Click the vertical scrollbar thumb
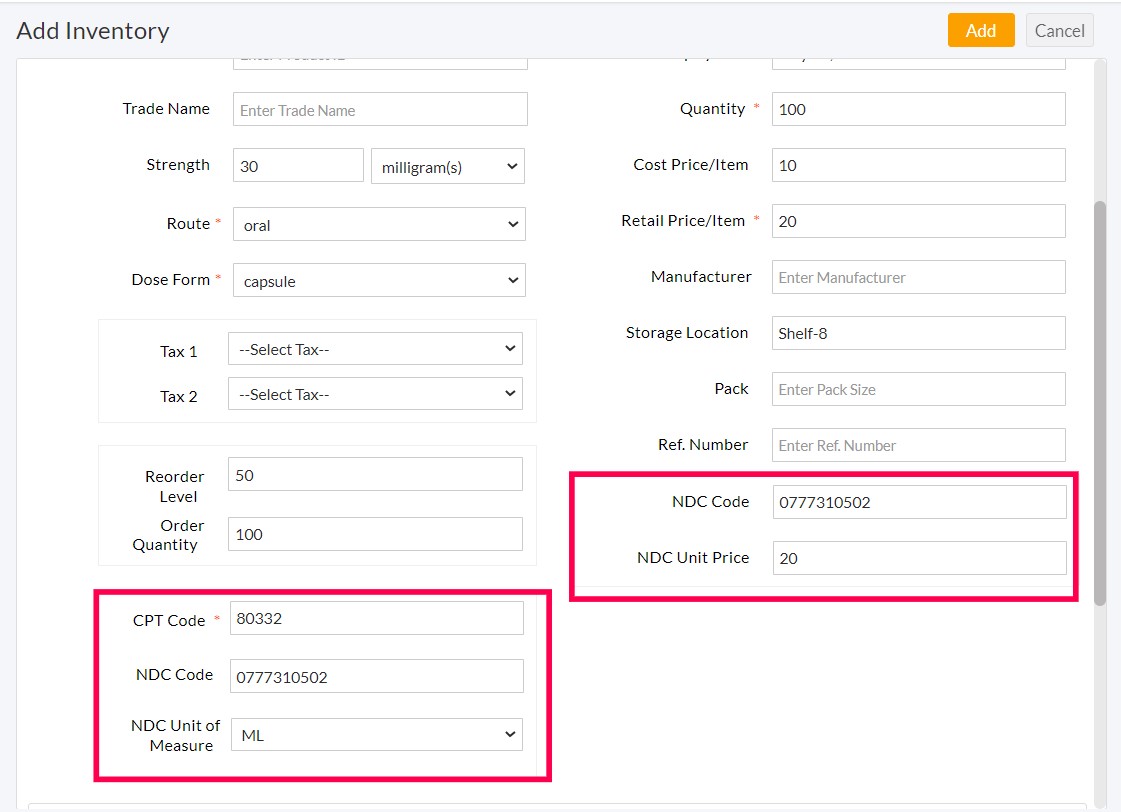The height and width of the screenshot is (812, 1121). click(x=1100, y=400)
